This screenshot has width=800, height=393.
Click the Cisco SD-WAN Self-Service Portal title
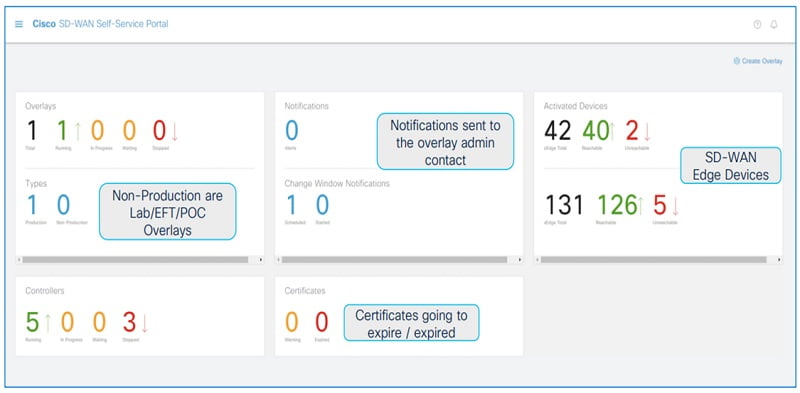point(101,24)
